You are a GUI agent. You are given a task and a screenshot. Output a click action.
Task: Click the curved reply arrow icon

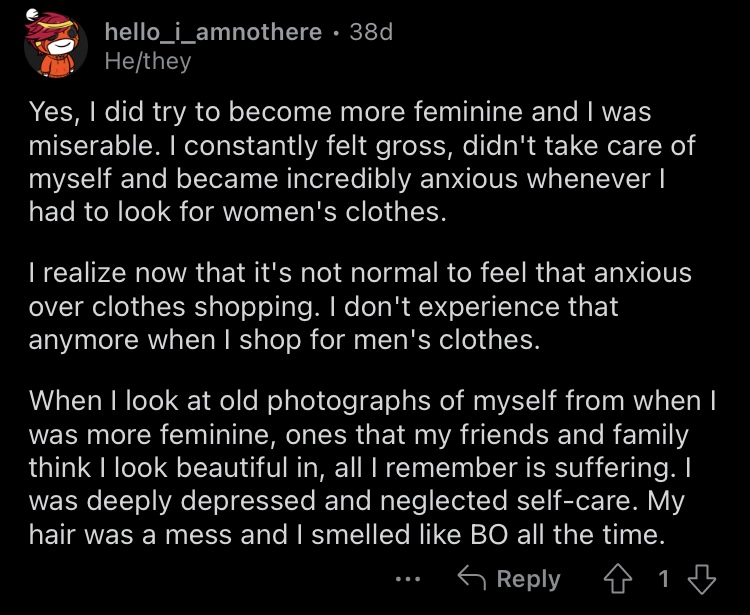pos(472,577)
